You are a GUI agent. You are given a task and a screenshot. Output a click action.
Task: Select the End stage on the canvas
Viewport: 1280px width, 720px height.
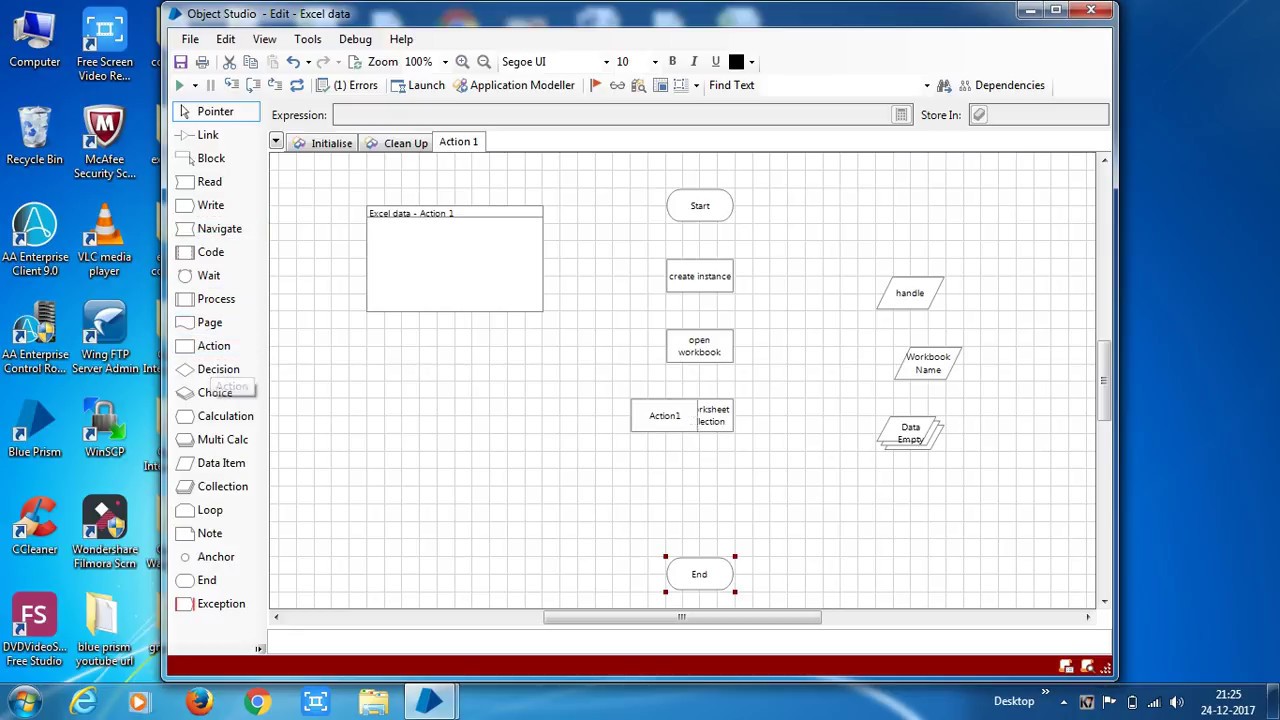[x=699, y=574]
